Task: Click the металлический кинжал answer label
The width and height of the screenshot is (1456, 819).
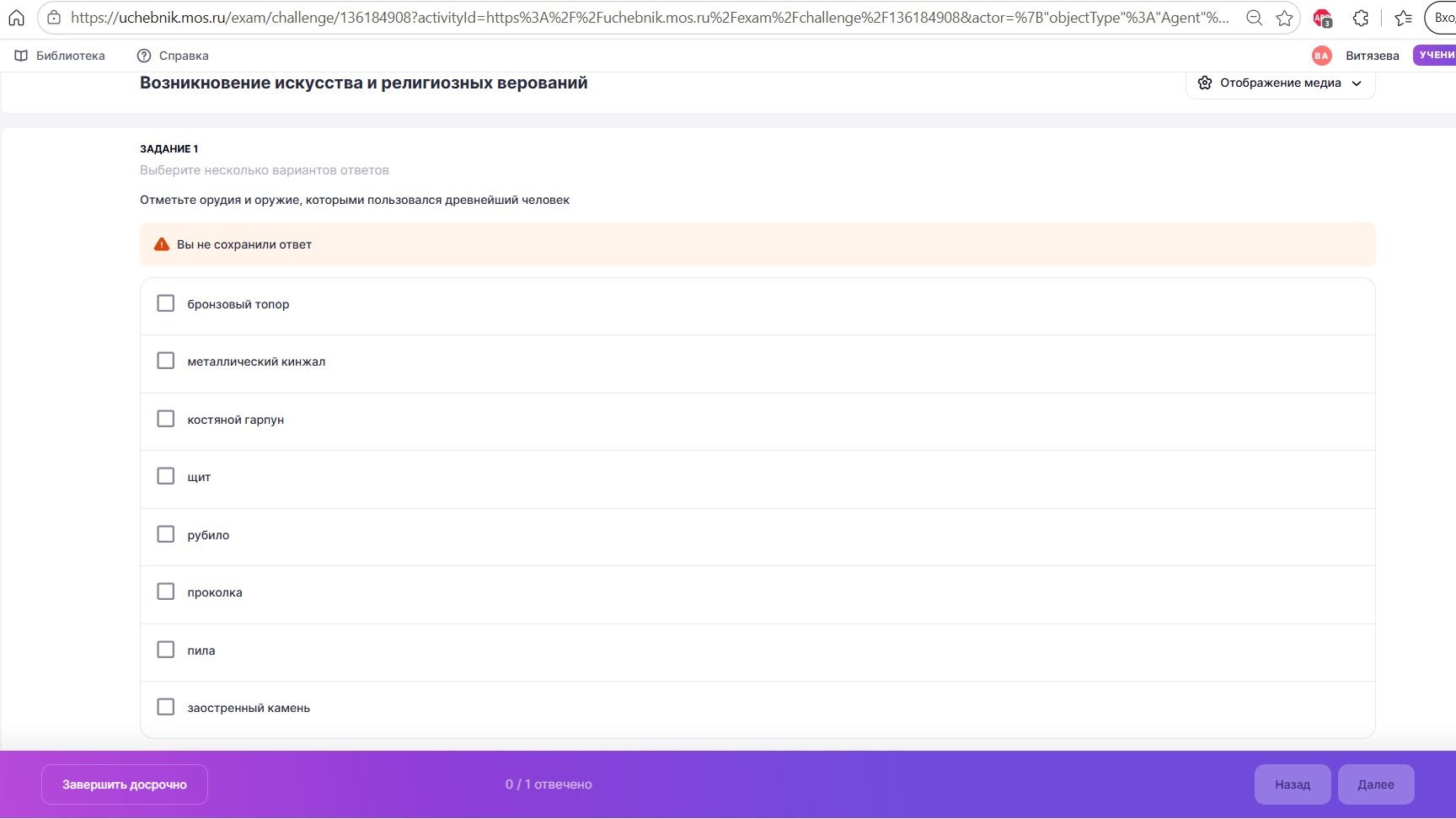Action: click(x=256, y=361)
